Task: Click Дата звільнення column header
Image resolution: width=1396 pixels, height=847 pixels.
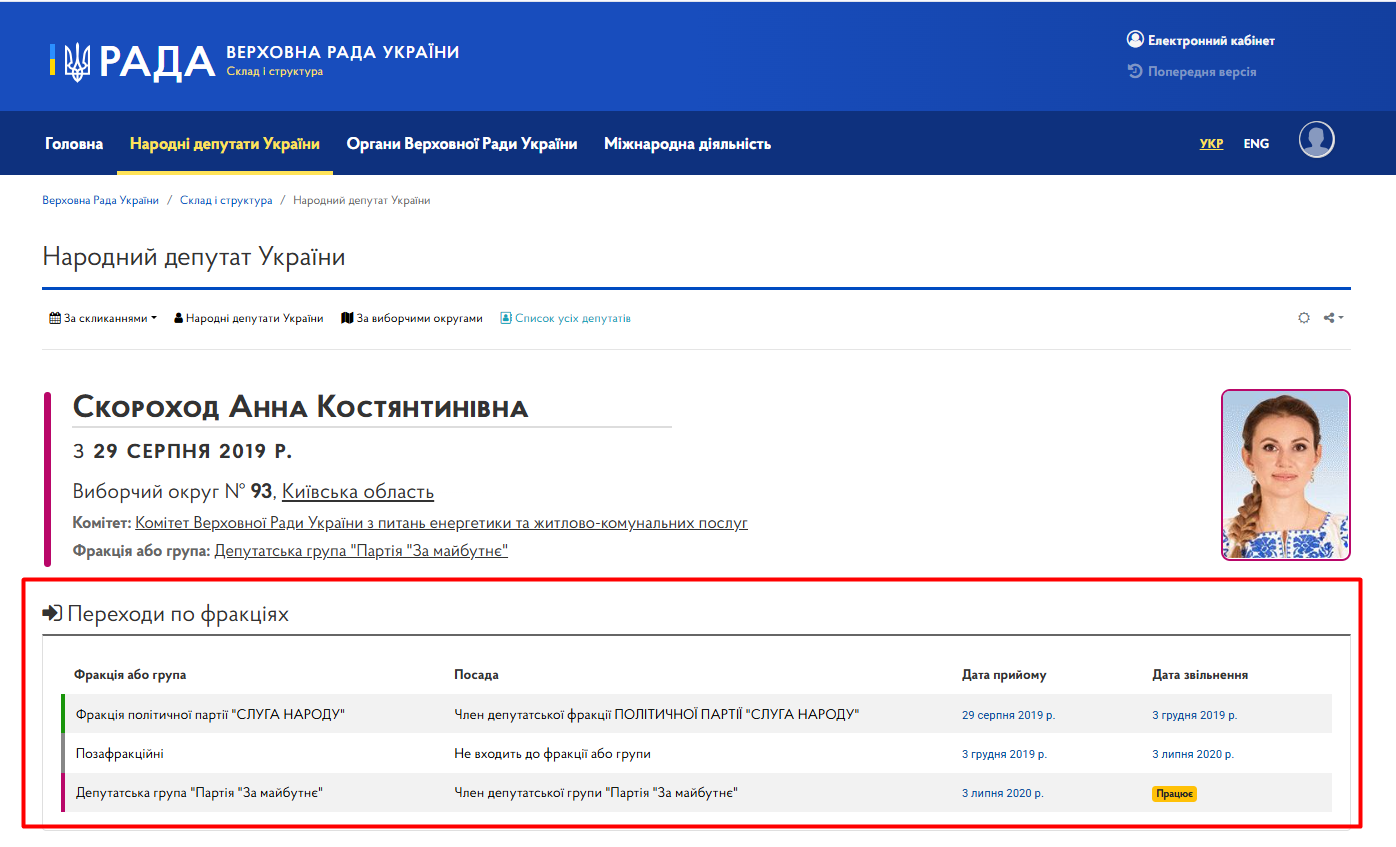Action: 1200,675
